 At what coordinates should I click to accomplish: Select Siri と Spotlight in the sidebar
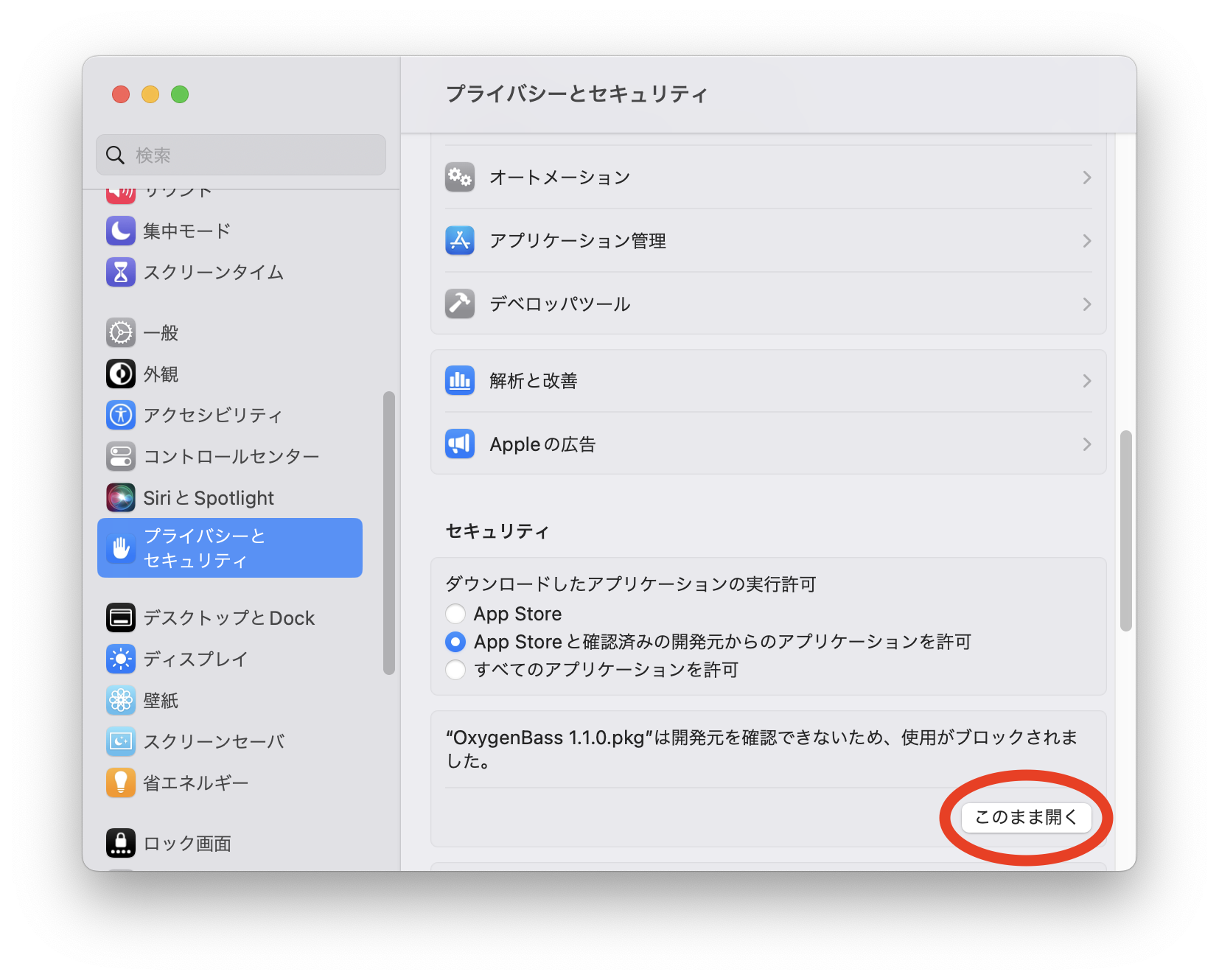tap(230, 497)
